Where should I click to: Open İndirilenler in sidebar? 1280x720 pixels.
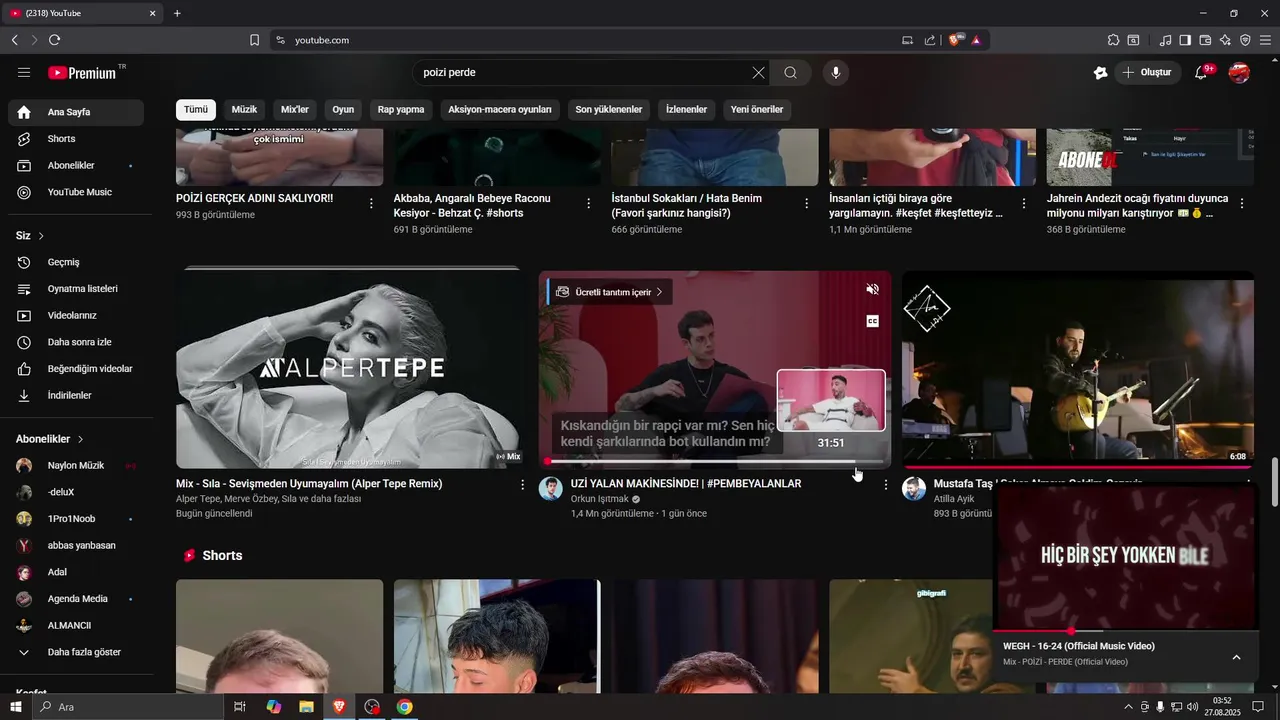coord(76,395)
